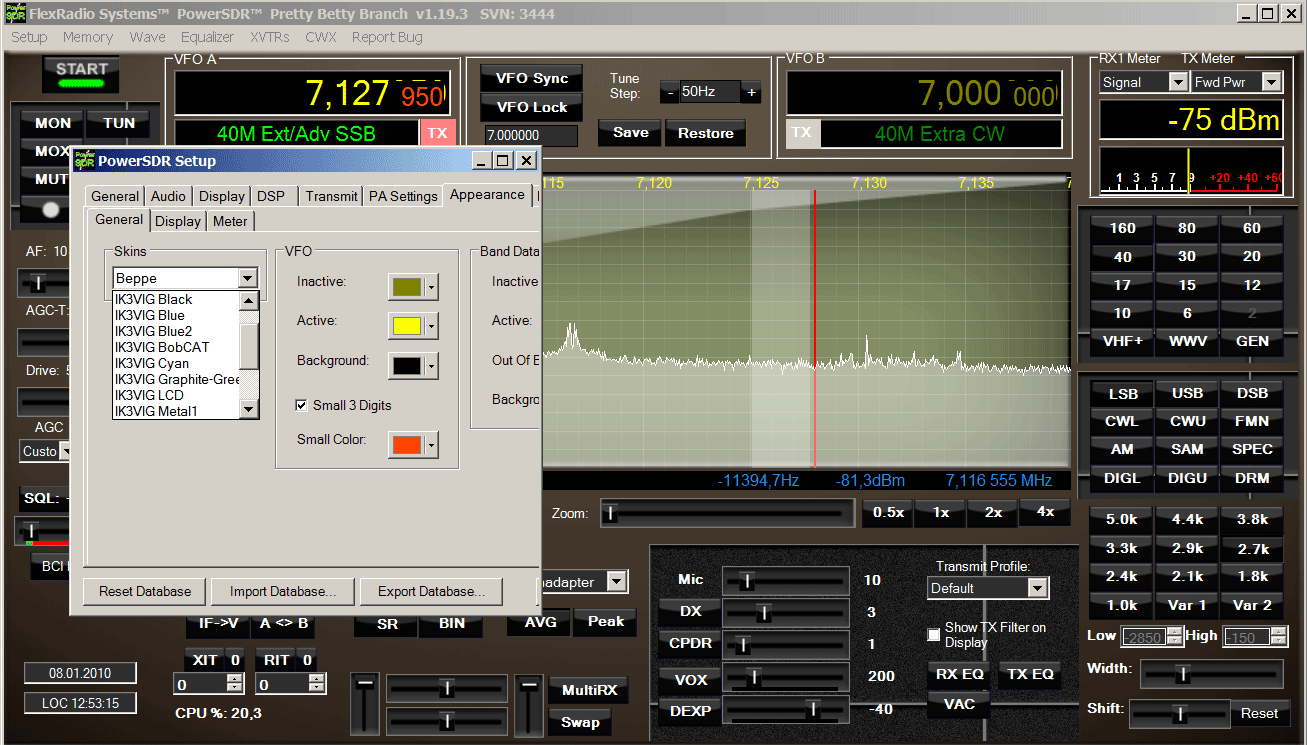Toggle the MON monitor button
The width and height of the screenshot is (1307, 745).
click(53, 123)
